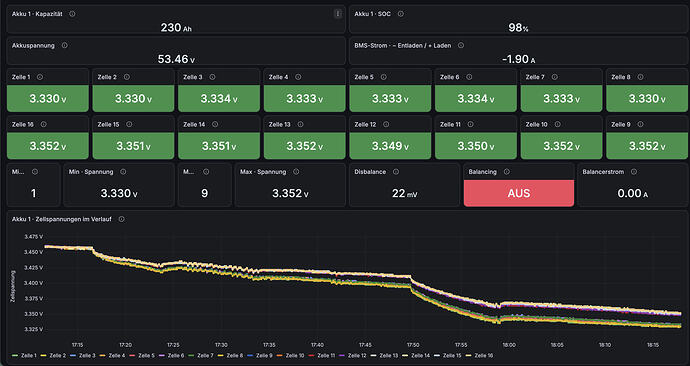690x366 pixels.
Task: Open Min - Spannung panel title menu
Action: 91,172
